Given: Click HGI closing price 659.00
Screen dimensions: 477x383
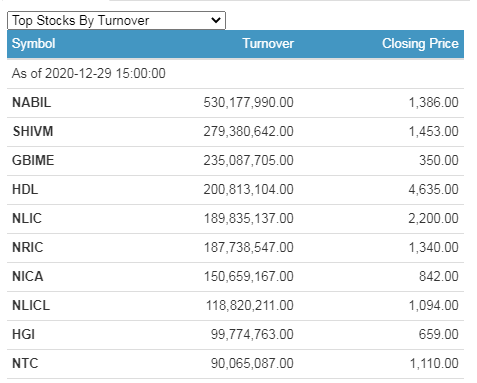Looking at the screenshot, I should [439, 334].
